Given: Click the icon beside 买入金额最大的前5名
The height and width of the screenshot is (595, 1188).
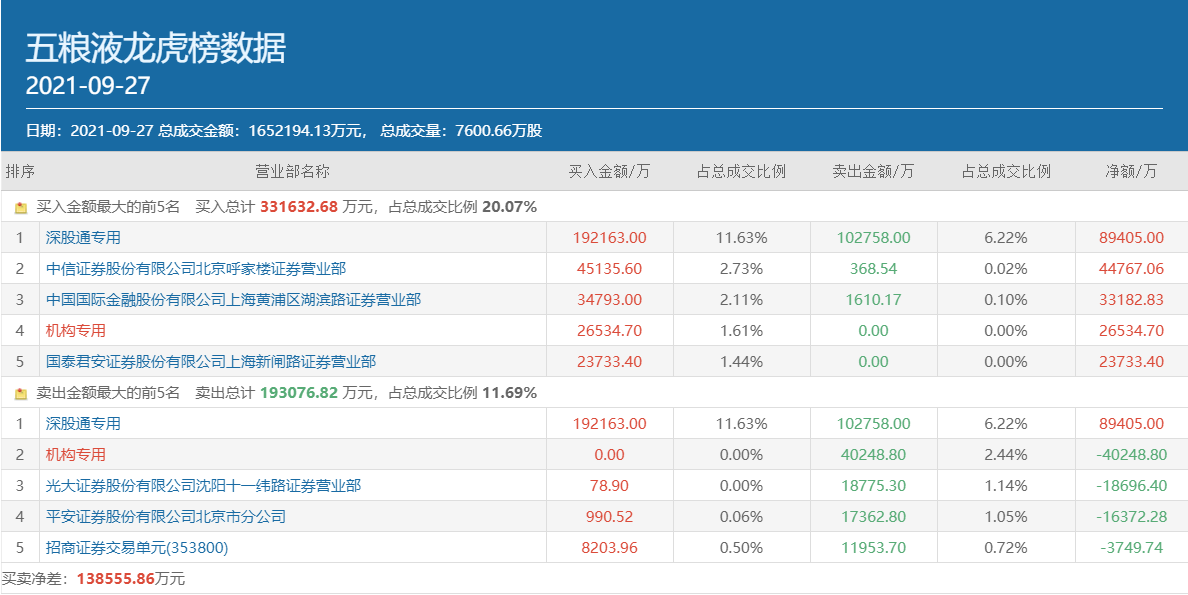Looking at the screenshot, I should 21,208.
